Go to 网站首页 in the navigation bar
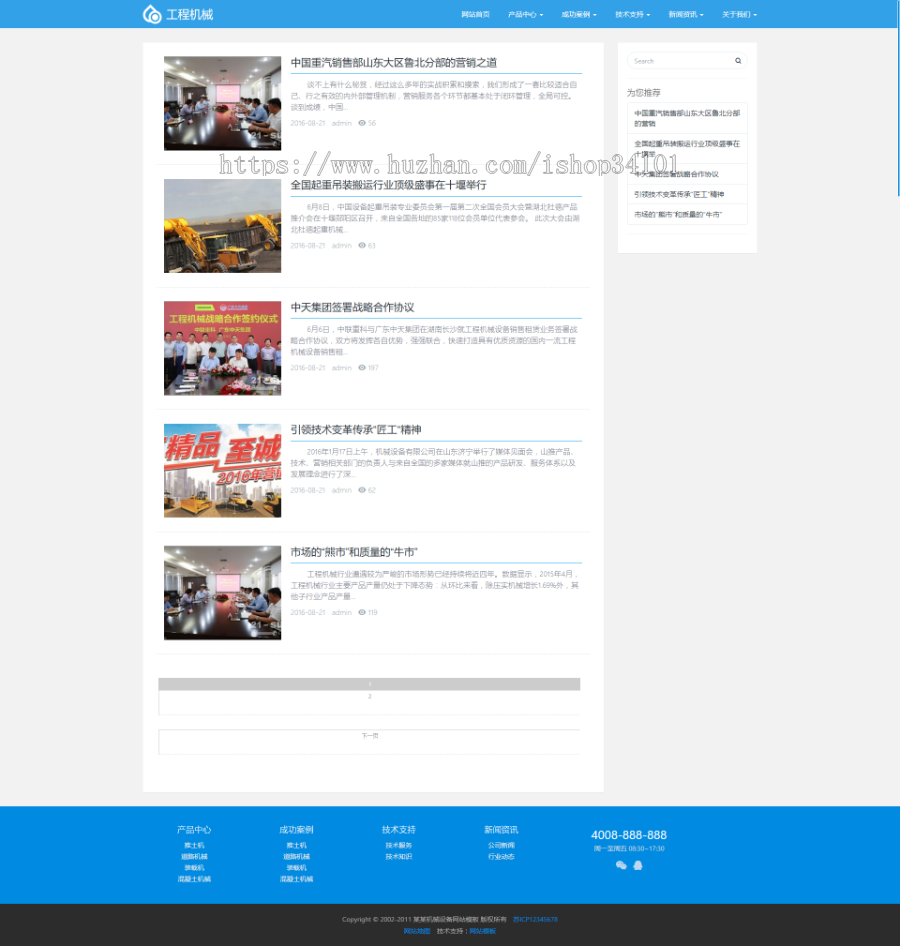Screen dimensions: 900x946 (475, 14)
